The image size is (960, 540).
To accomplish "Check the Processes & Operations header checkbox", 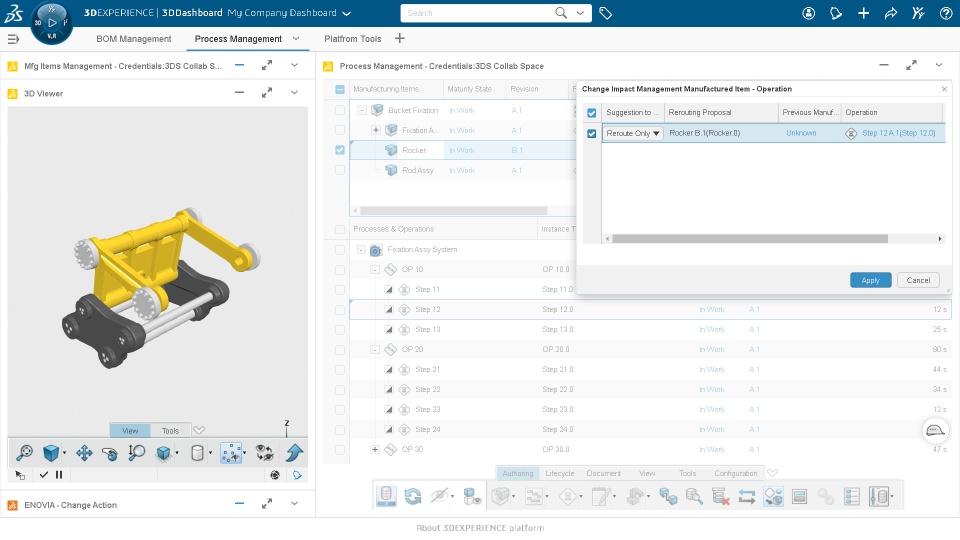I will pyautogui.click(x=340, y=229).
